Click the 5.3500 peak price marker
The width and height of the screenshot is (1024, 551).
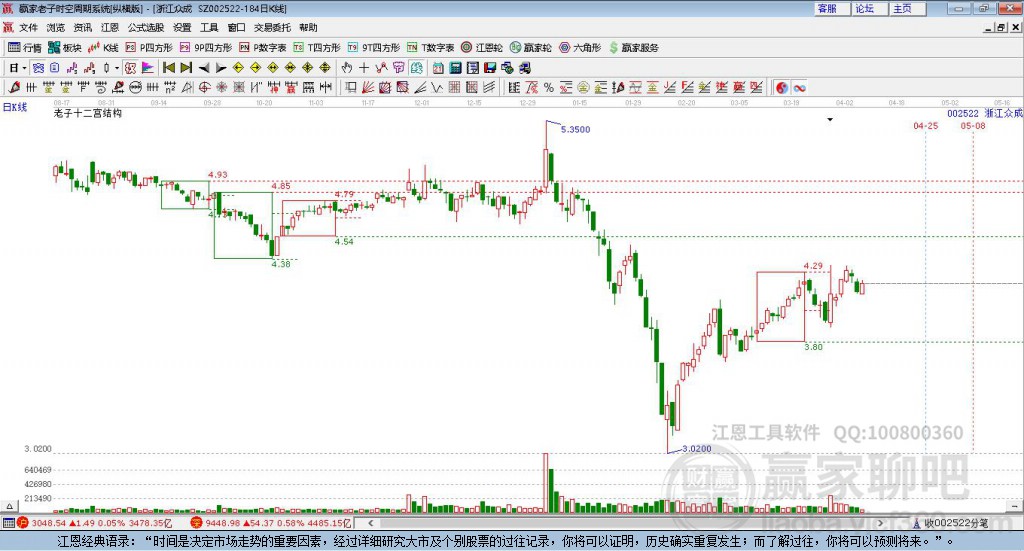coord(575,130)
